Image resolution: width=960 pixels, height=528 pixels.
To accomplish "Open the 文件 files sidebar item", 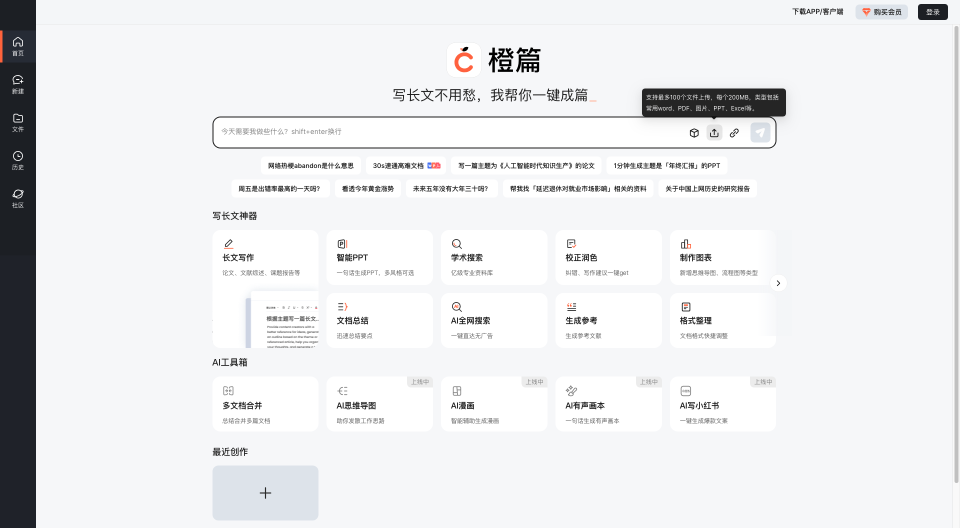I will click(x=18, y=123).
